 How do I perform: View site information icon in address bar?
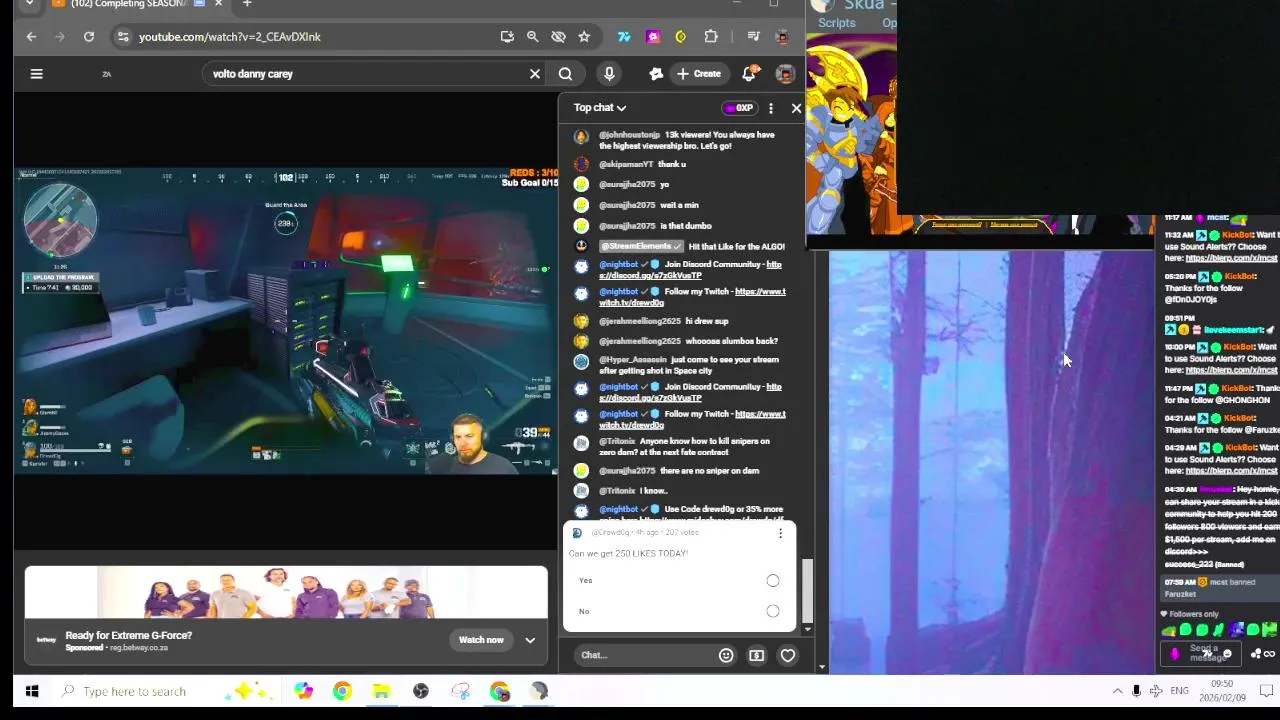point(122,37)
